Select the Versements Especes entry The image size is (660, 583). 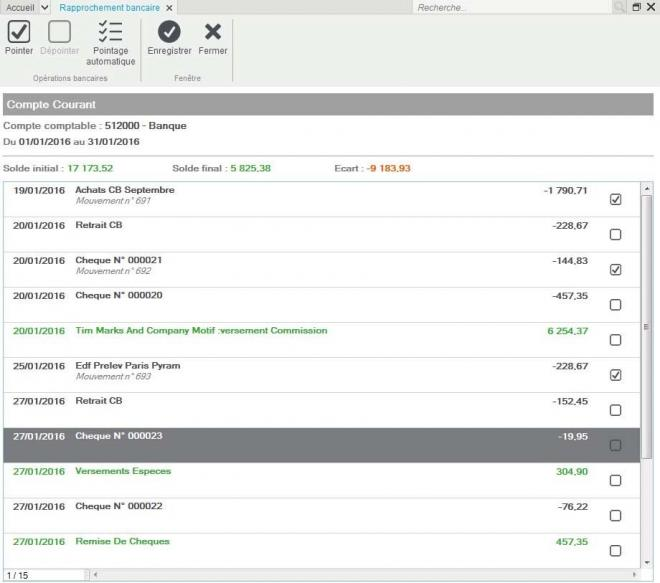(123, 471)
